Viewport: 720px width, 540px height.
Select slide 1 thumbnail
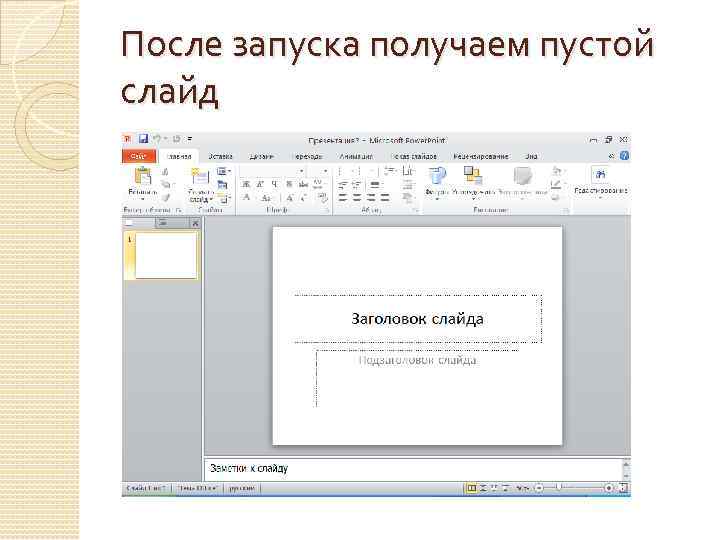coord(166,255)
